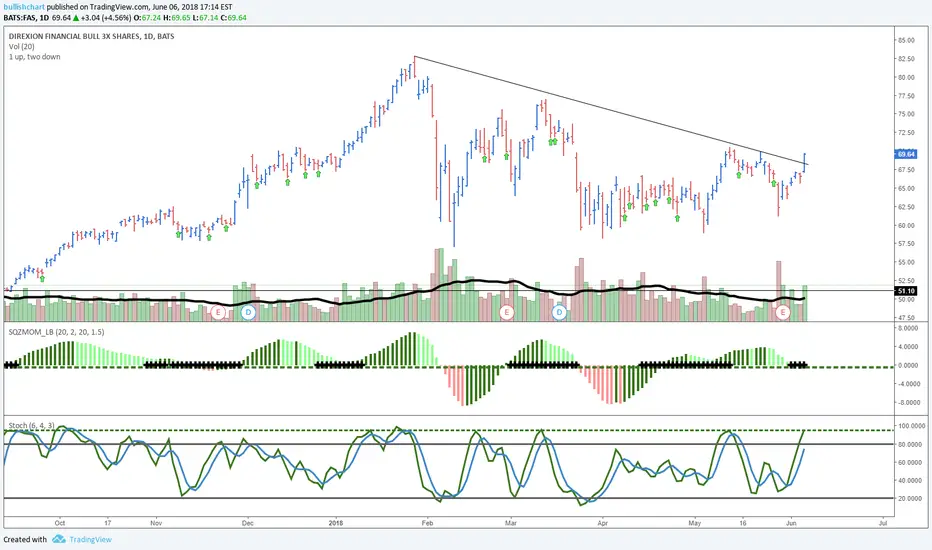Click the May date label on time axis
932x550 pixels.
pos(695,523)
